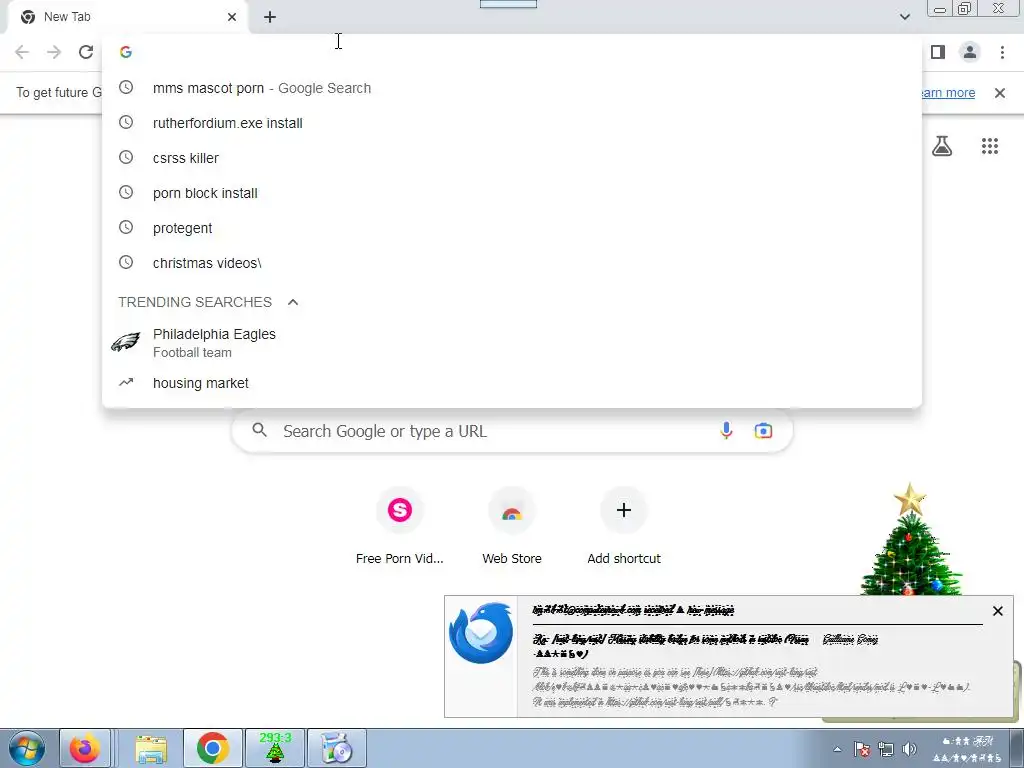Choose the csrss killer suggestion
The width and height of the screenshot is (1024, 768).
click(x=512, y=158)
